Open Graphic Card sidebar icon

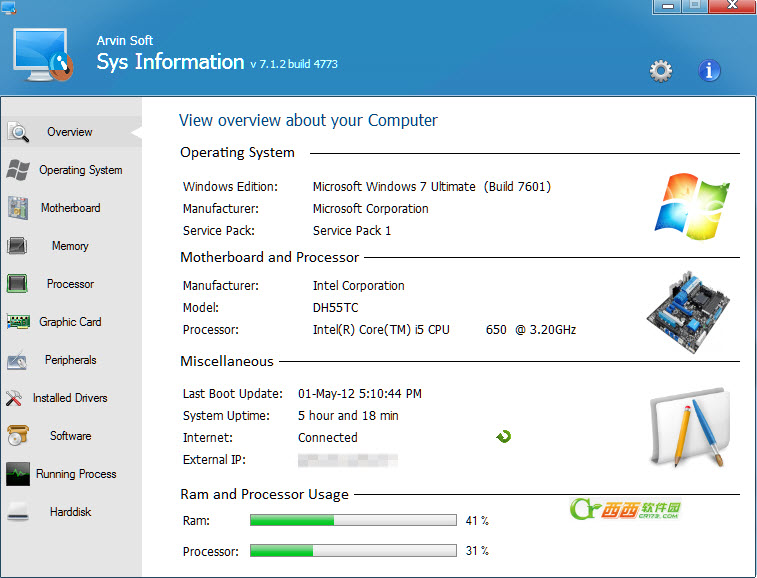[x=17, y=322]
